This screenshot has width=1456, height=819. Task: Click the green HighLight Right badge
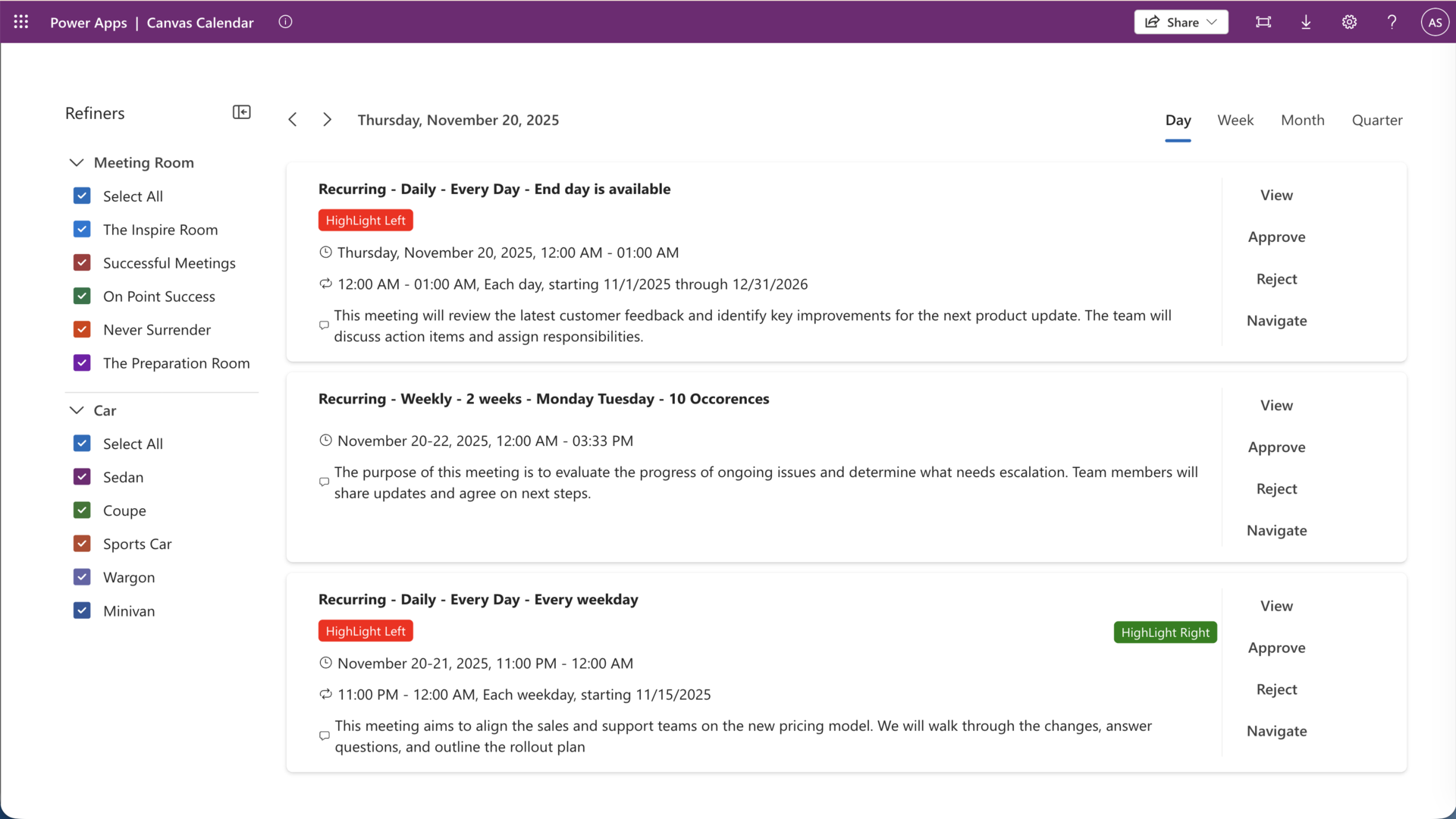pyautogui.click(x=1165, y=632)
